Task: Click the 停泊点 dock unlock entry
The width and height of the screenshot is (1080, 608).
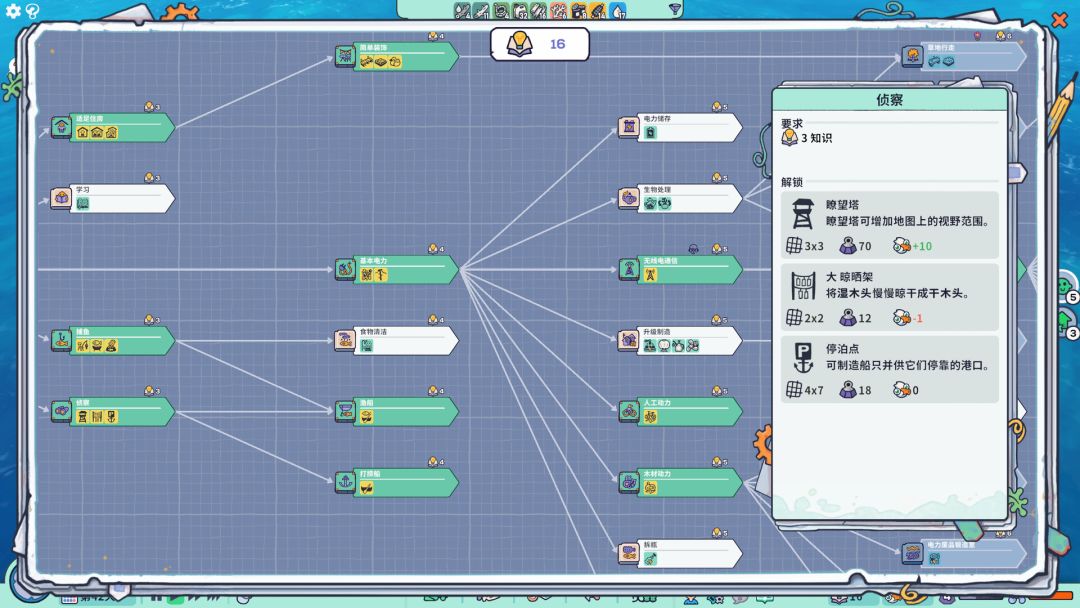Action: coord(889,368)
